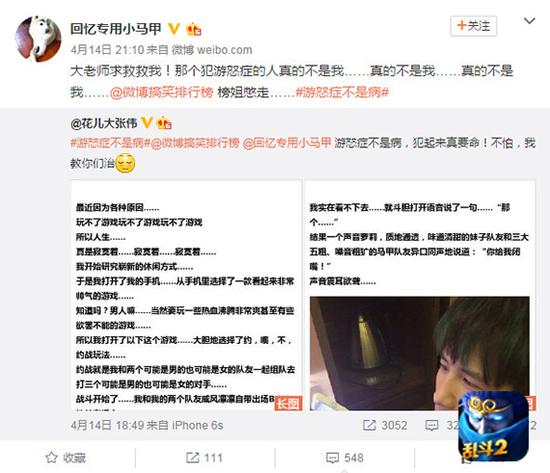Screen dimensions: 550x473
Task: Expand the post options chevron menu
Action: [529, 21]
